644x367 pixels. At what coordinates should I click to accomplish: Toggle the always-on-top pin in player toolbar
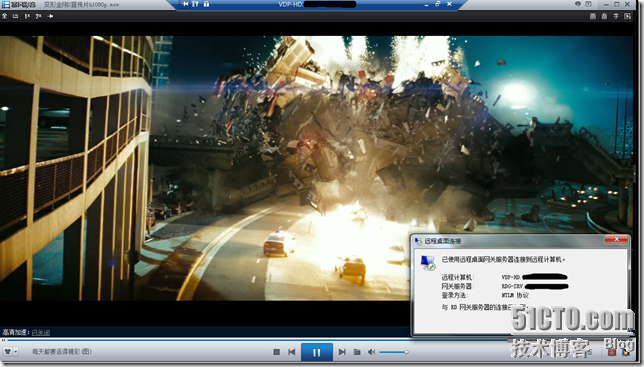click(x=51, y=16)
